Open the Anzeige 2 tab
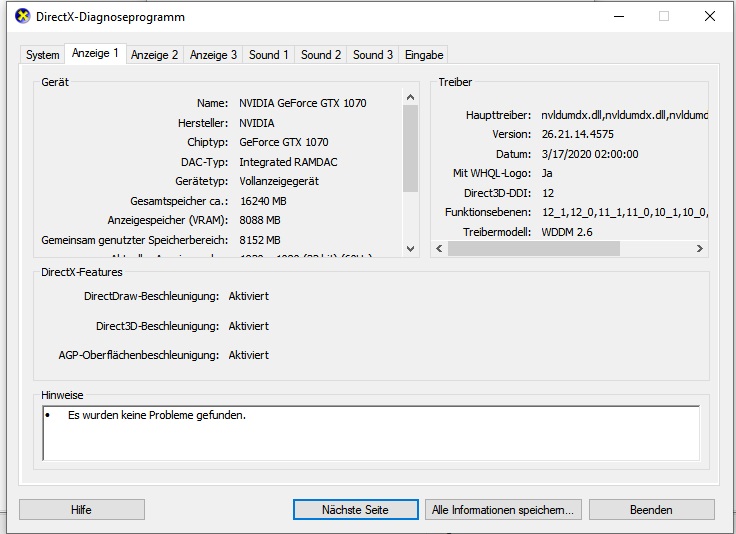The width and height of the screenshot is (736, 534). pos(154,55)
